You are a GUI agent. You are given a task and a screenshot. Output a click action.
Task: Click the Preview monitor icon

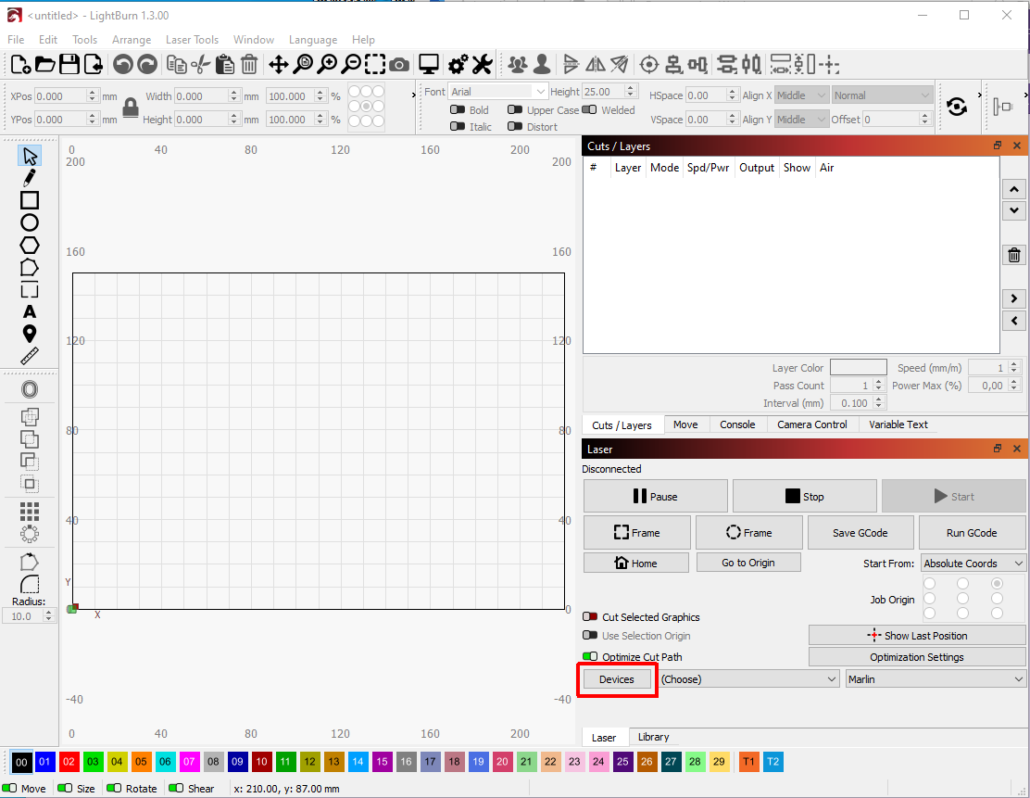click(429, 65)
